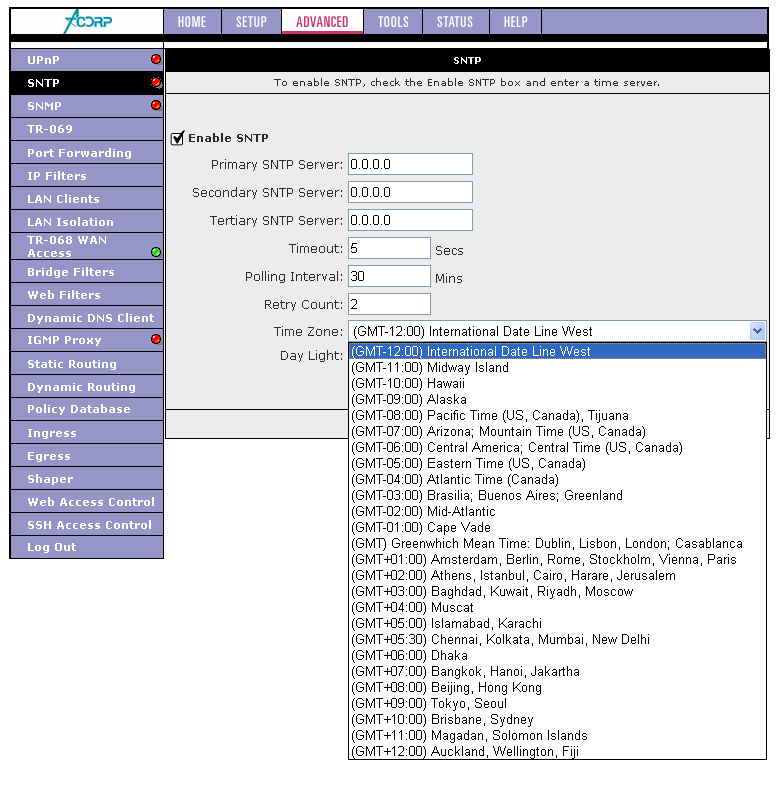Choose (GMT+10:00) Brisbane, Sydney option
The image size is (779, 796).
coord(557,719)
